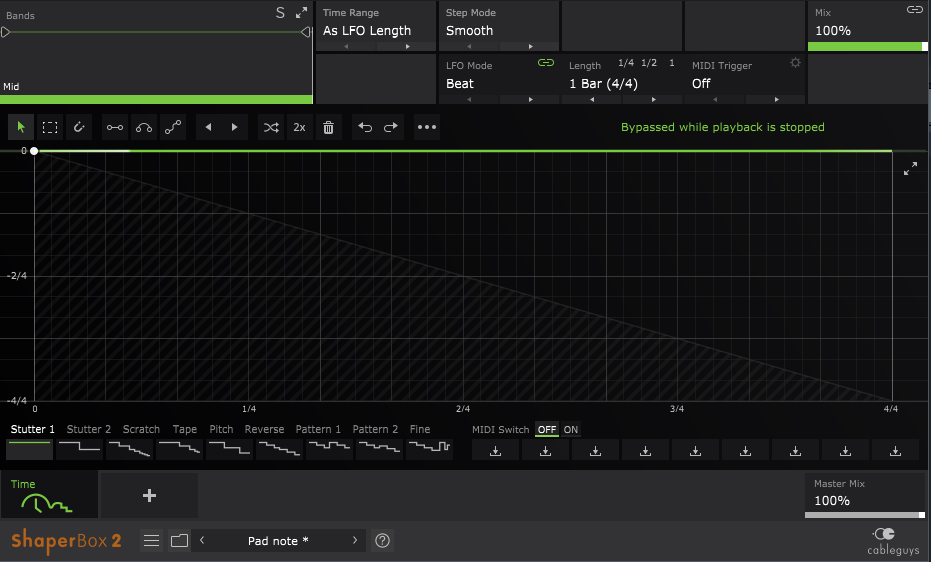Redo the last edit
Image resolution: width=931 pixels, height=562 pixels.
point(391,127)
